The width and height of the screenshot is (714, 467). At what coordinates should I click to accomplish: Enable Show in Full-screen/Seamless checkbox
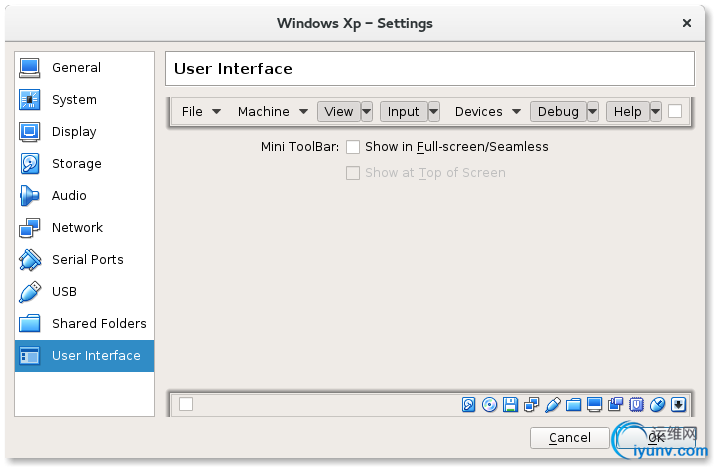pyautogui.click(x=352, y=147)
